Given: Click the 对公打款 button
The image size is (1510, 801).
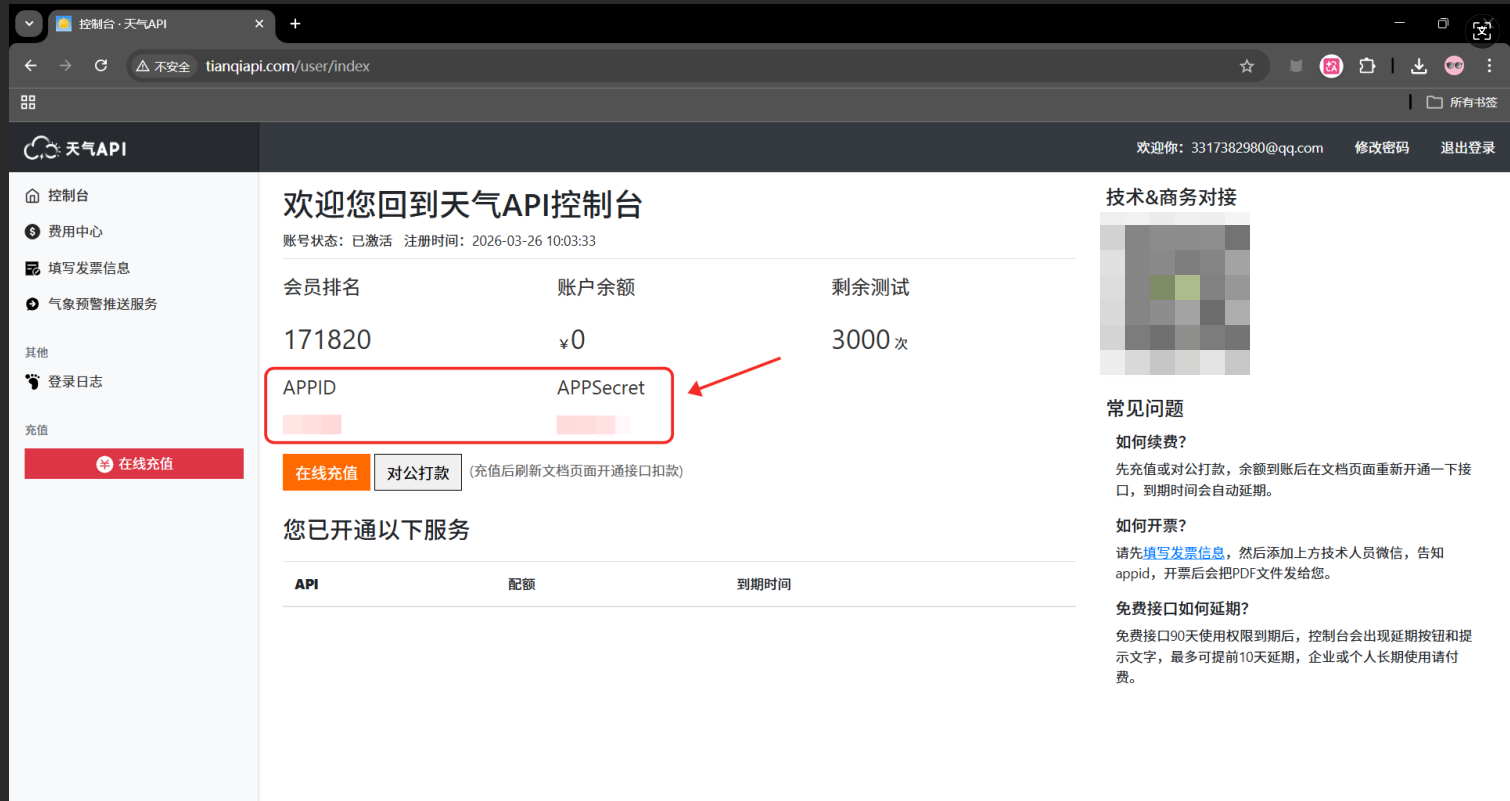Looking at the screenshot, I should [418, 473].
